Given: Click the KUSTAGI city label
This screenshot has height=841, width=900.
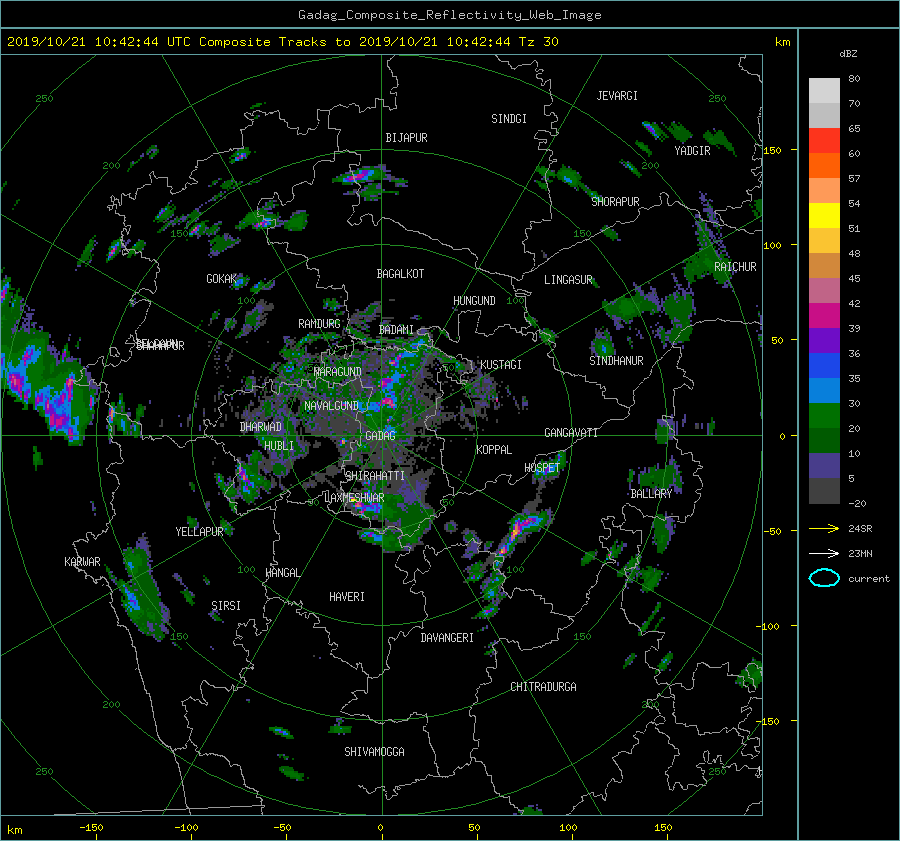Looking at the screenshot, I should tap(501, 365).
